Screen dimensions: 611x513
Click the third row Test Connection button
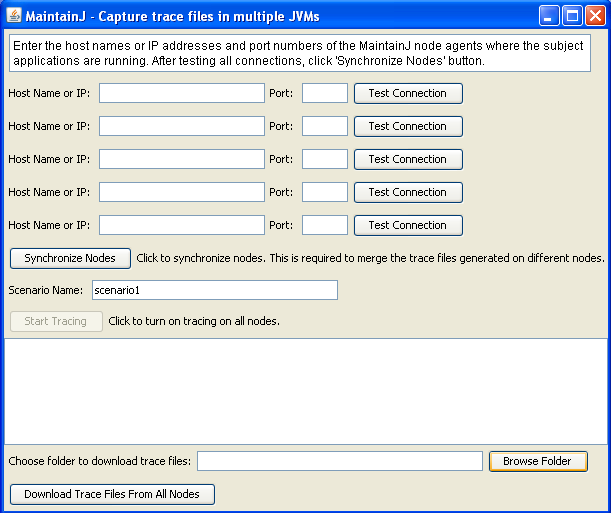(407, 159)
